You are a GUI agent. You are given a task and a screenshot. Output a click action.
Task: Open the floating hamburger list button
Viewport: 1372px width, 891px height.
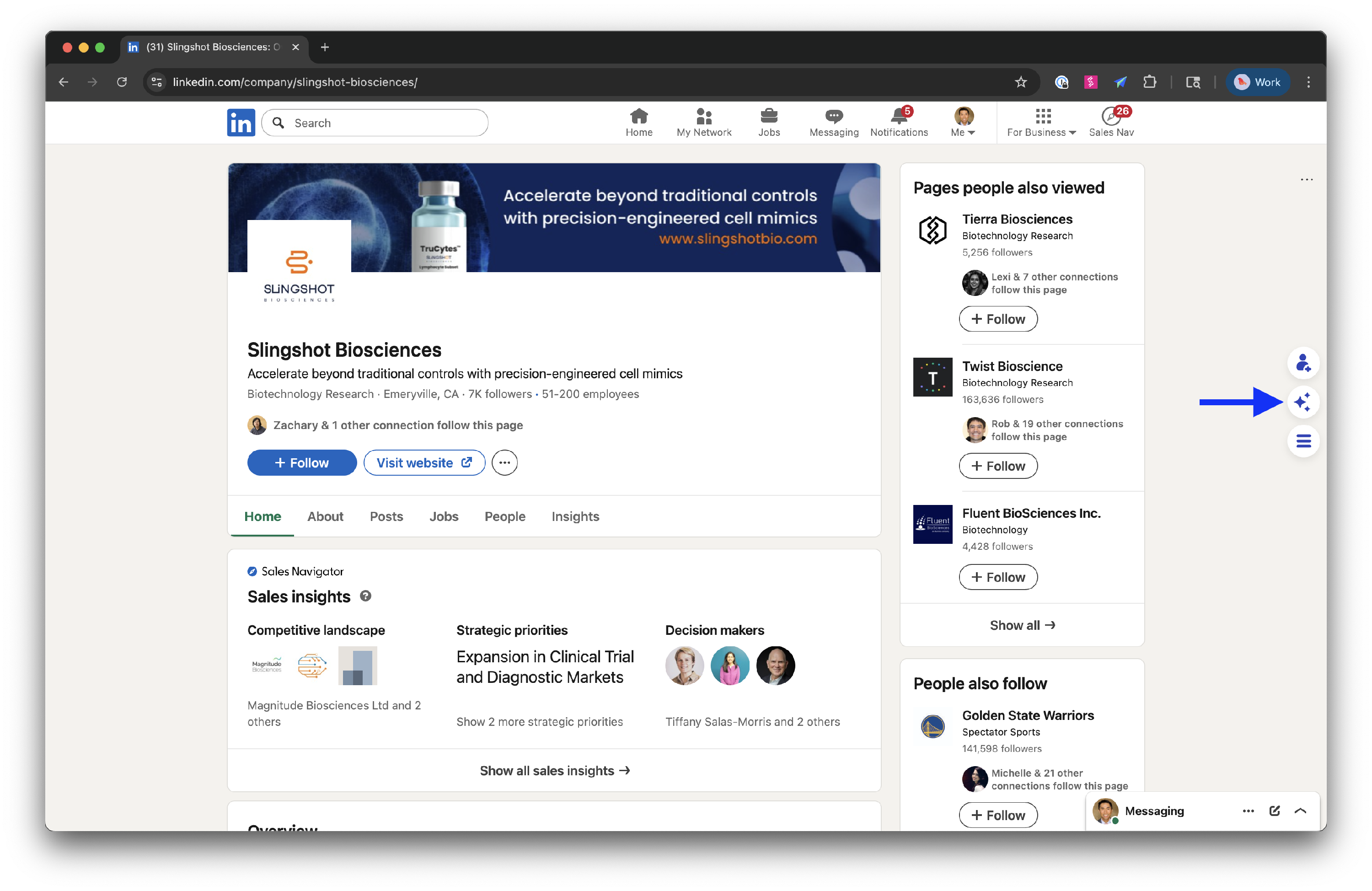click(x=1303, y=441)
